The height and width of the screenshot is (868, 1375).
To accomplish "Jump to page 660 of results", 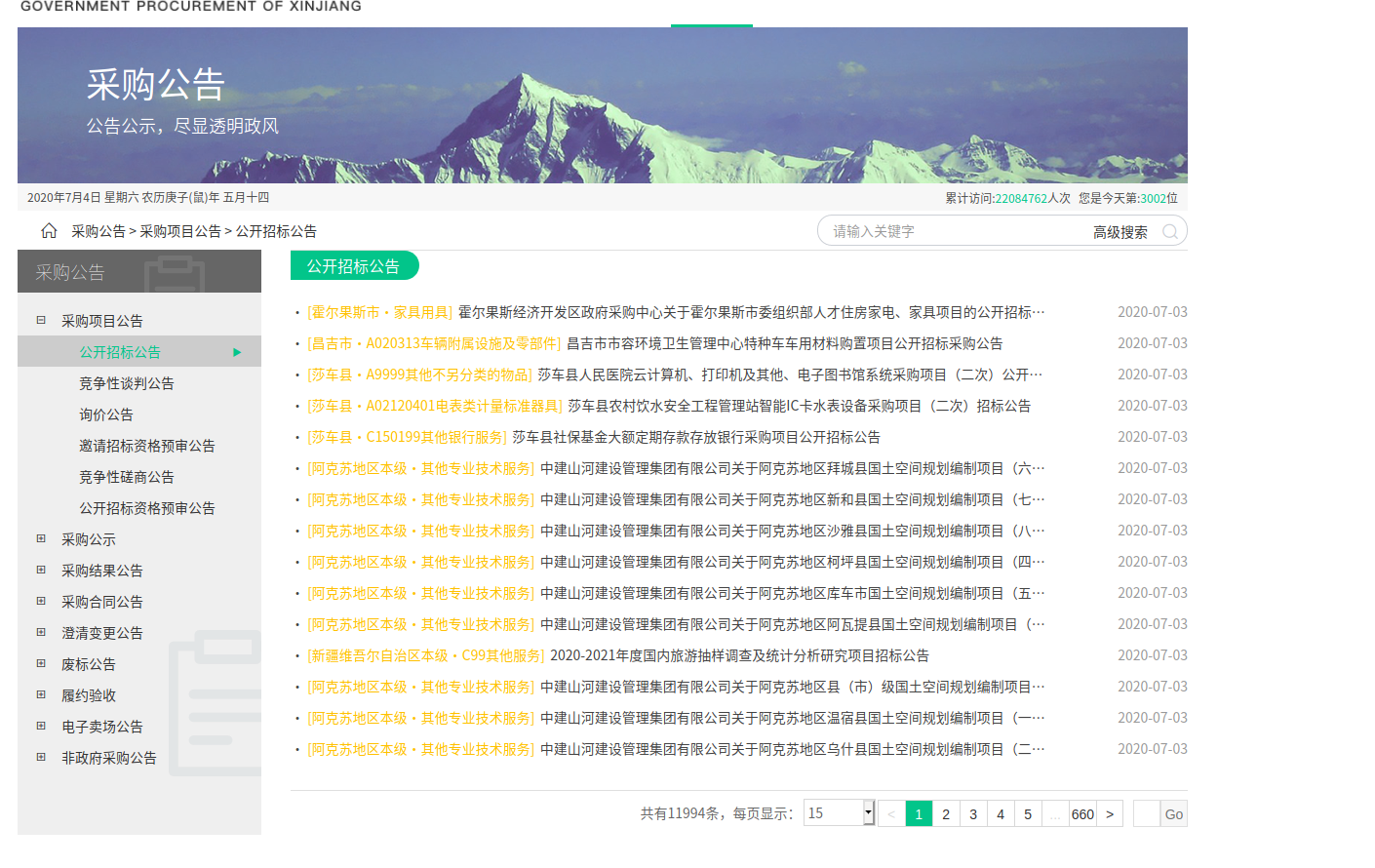I will click(x=1082, y=812).
